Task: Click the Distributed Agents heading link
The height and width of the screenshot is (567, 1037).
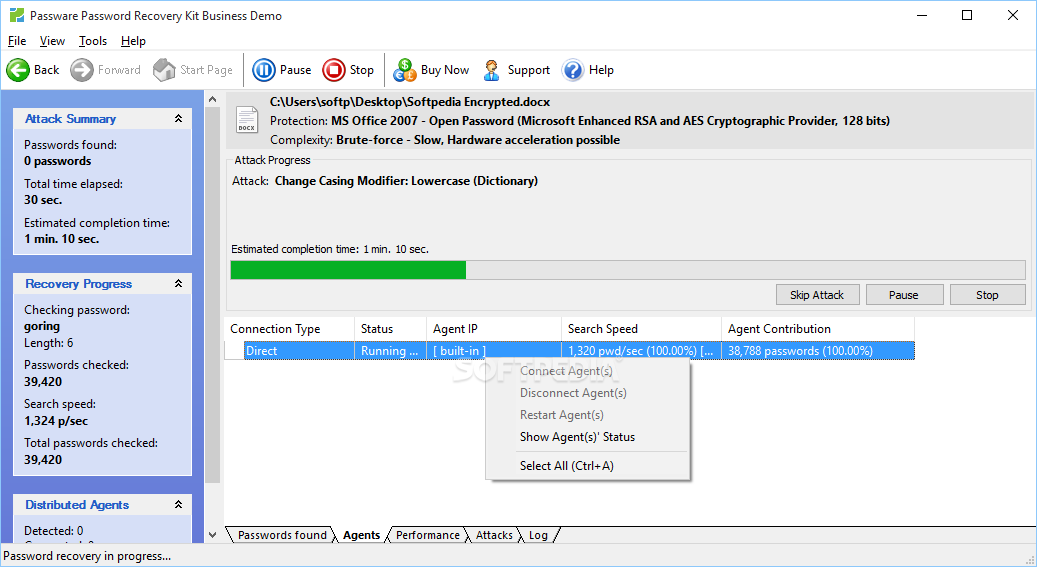Action: point(77,505)
